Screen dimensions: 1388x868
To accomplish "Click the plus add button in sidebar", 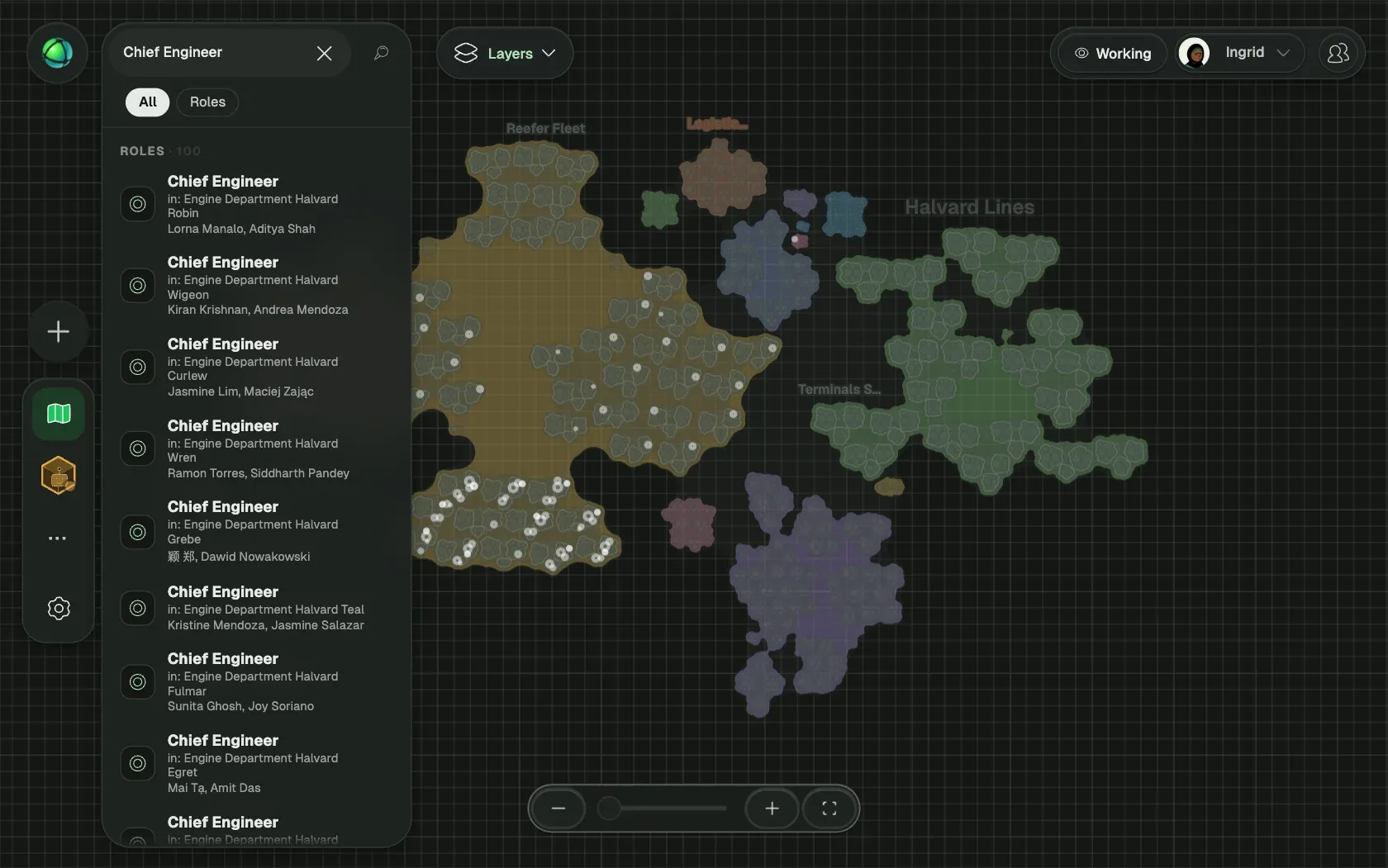I will coord(58,332).
